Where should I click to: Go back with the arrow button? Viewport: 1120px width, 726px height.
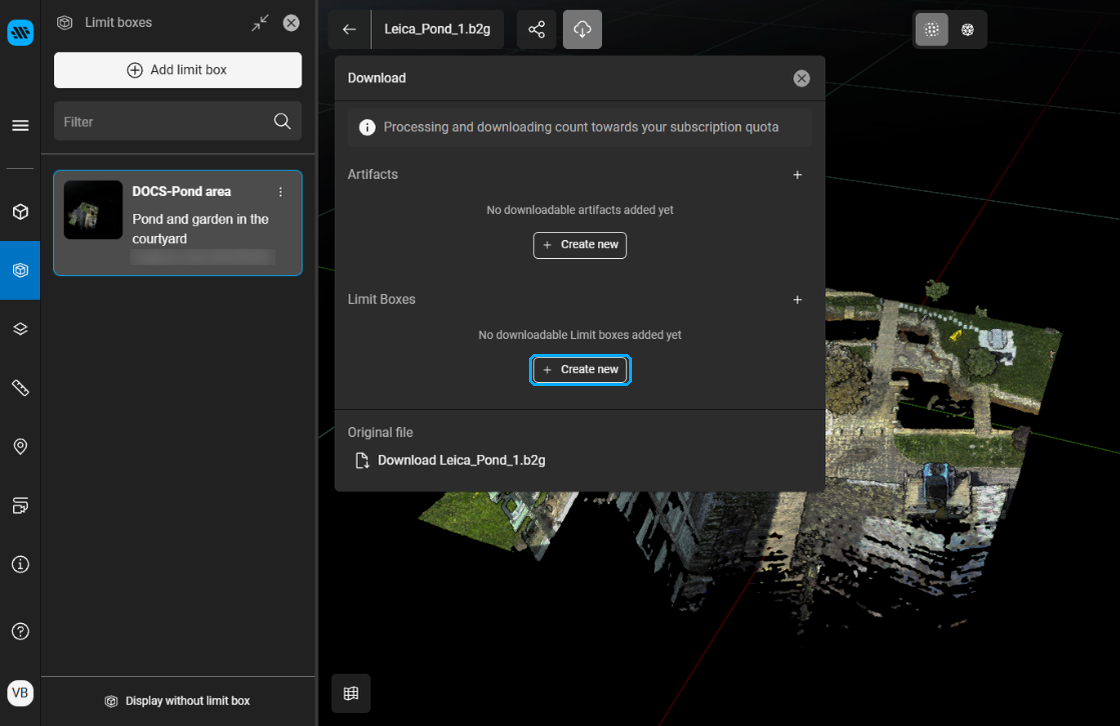(349, 29)
